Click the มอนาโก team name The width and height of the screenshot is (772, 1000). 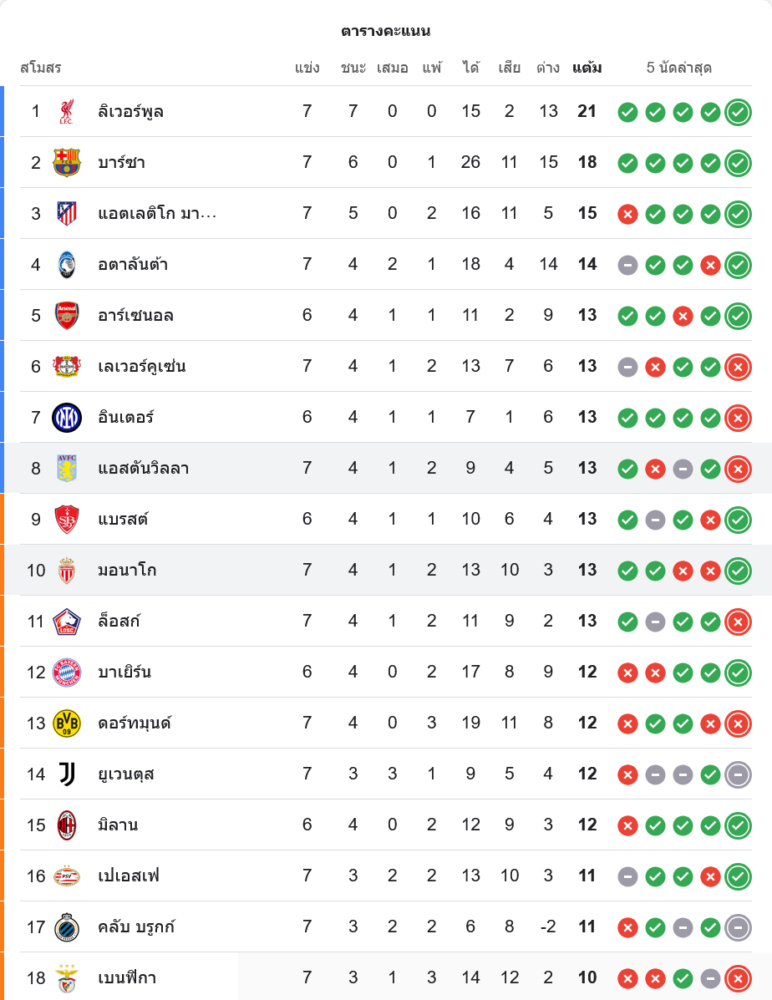(x=127, y=570)
